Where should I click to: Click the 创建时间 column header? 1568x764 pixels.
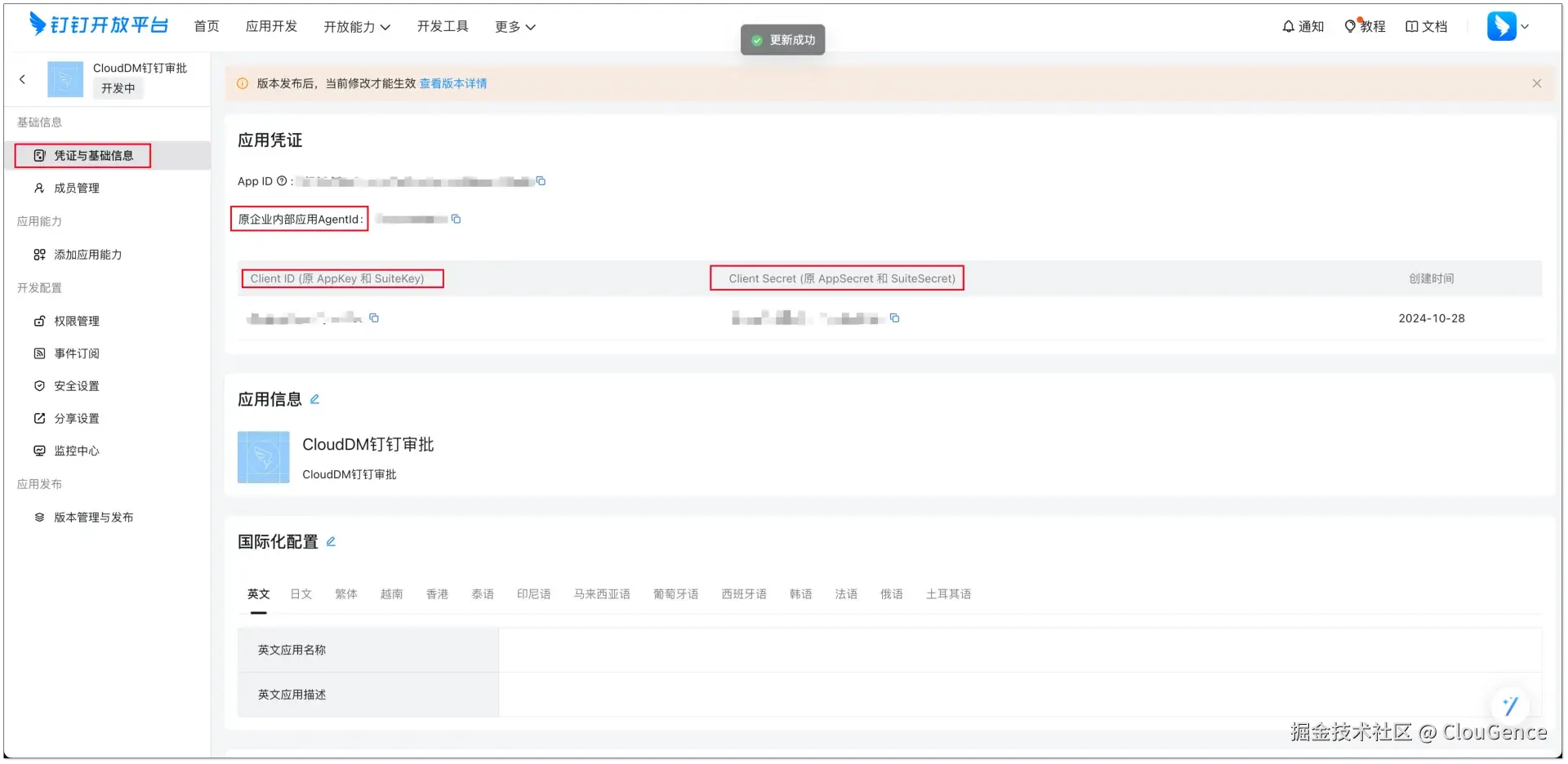(x=1432, y=278)
